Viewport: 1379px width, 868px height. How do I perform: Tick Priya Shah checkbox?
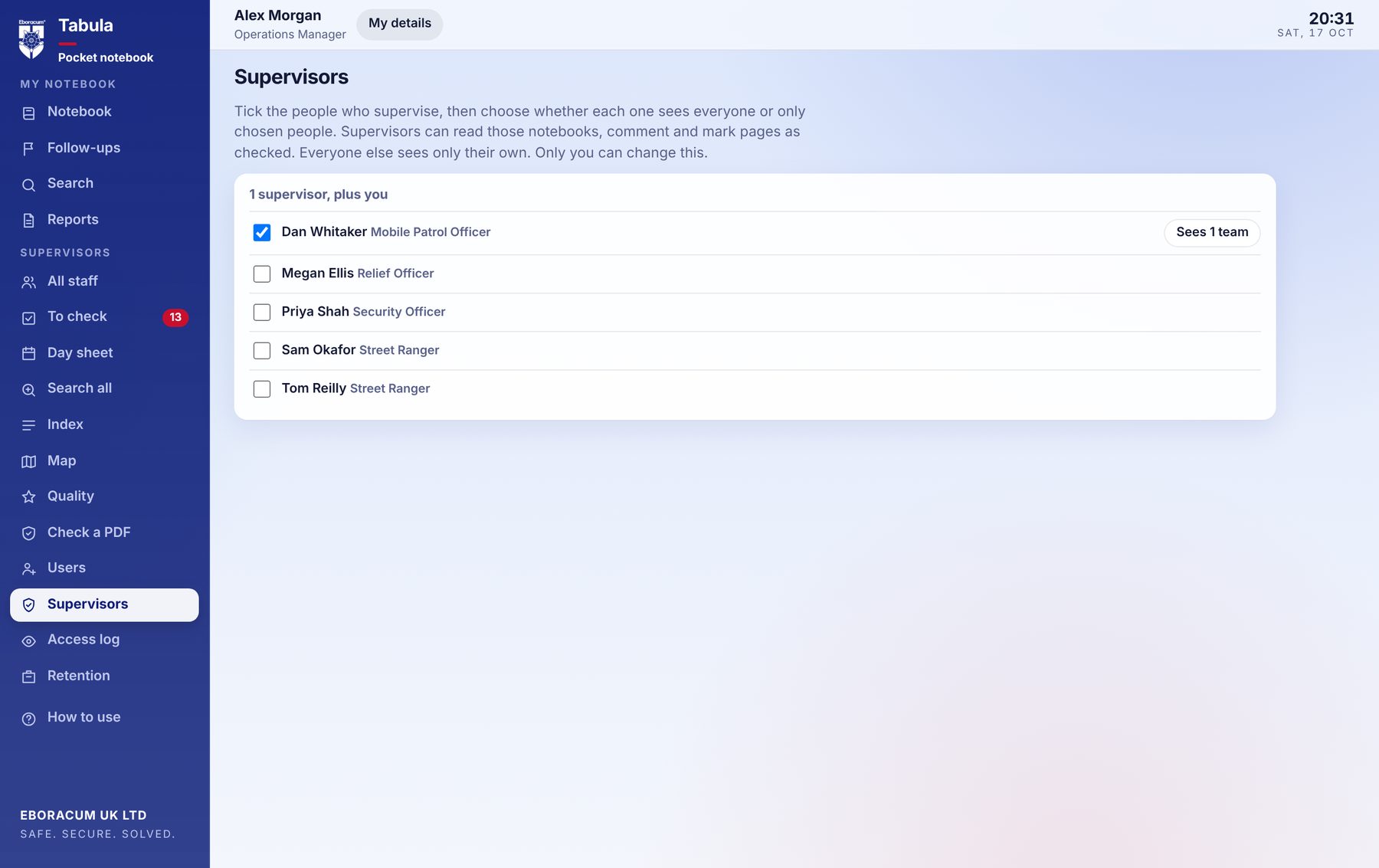[x=262, y=312]
